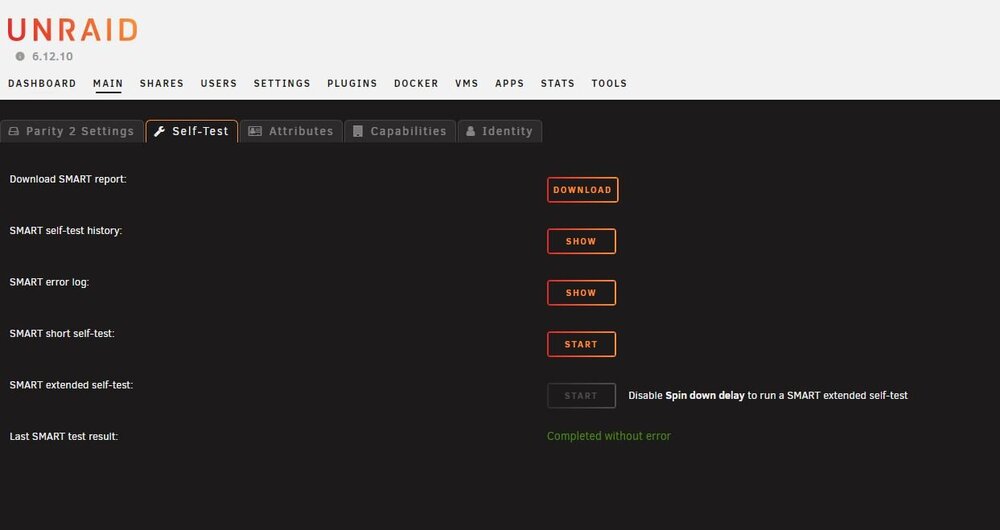Click the chip icon on Capabilities tab
Viewport: 1000px width, 530px height.
pyautogui.click(x=358, y=131)
